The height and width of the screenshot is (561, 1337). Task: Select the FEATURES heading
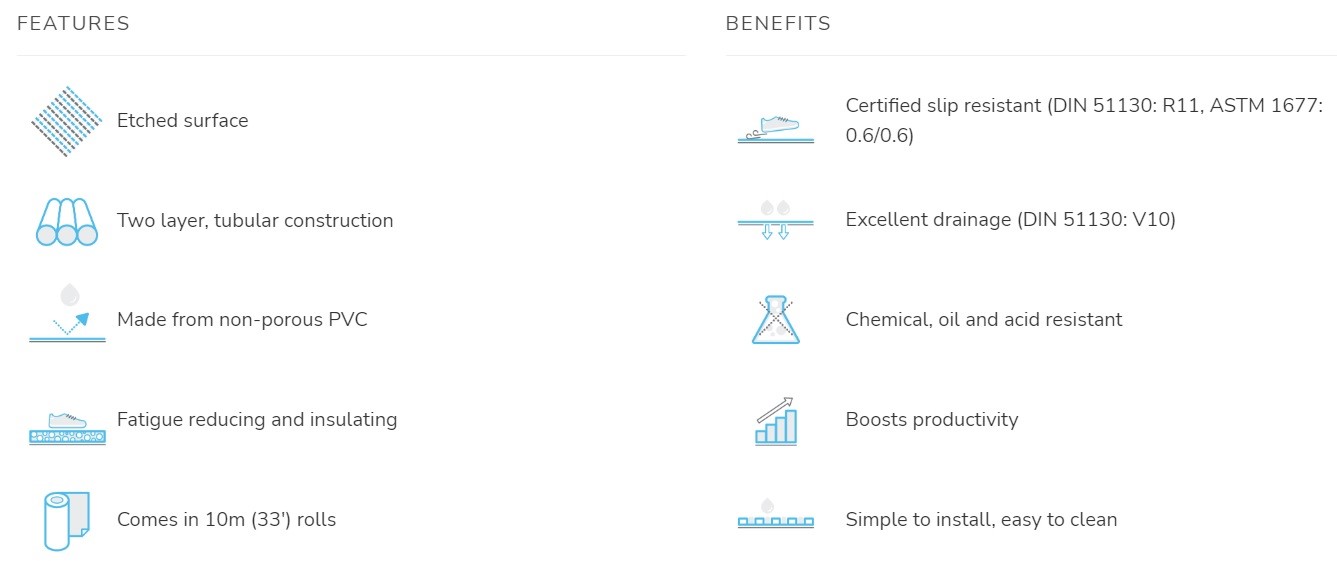click(74, 24)
